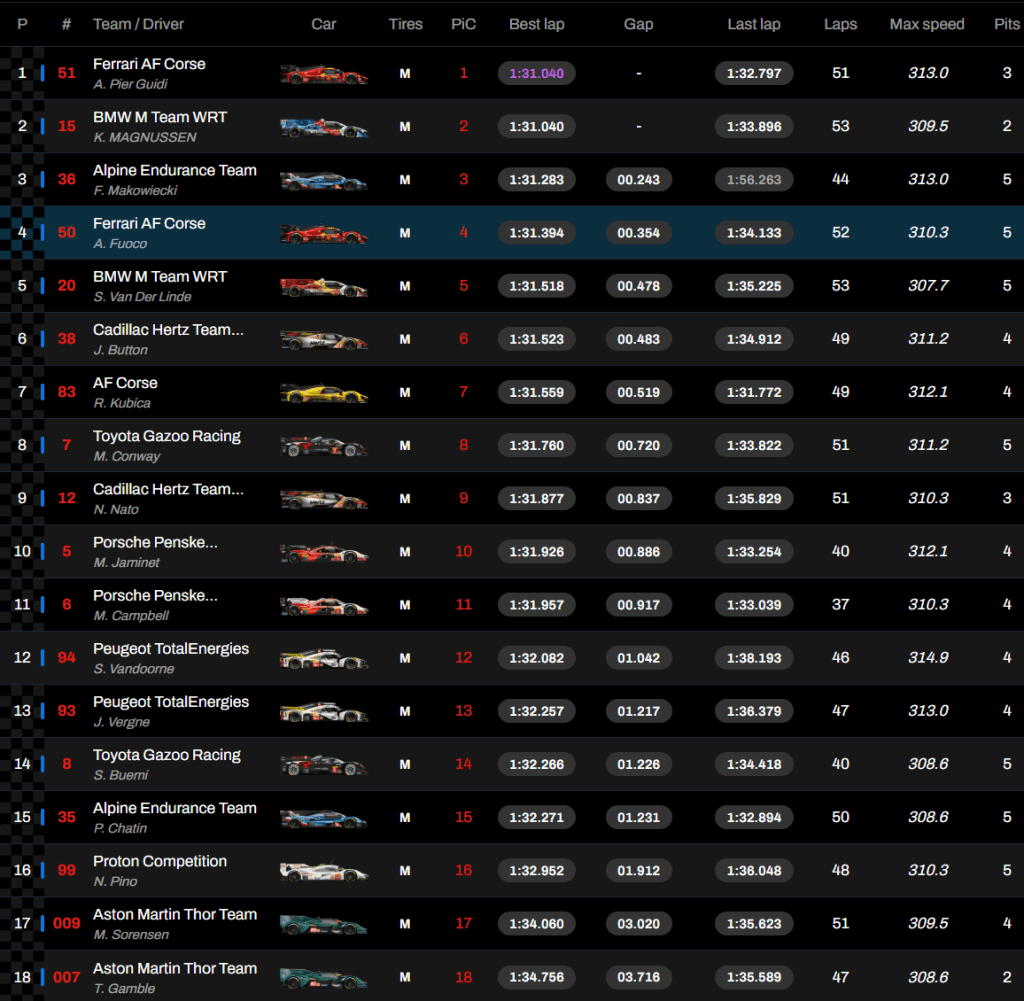1024x1001 pixels.
Task: Select driver M. Sorensen
Action: [x=131, y=934]
